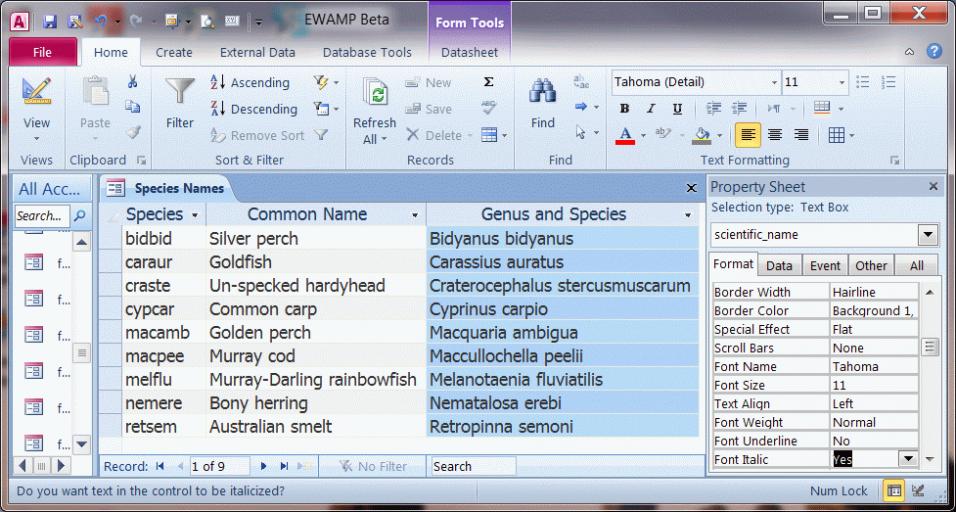Image resolution: width=956 pixels, height=512 pixels.
Task: Switch to Datasheet tab
Action: tap(469, 52)
